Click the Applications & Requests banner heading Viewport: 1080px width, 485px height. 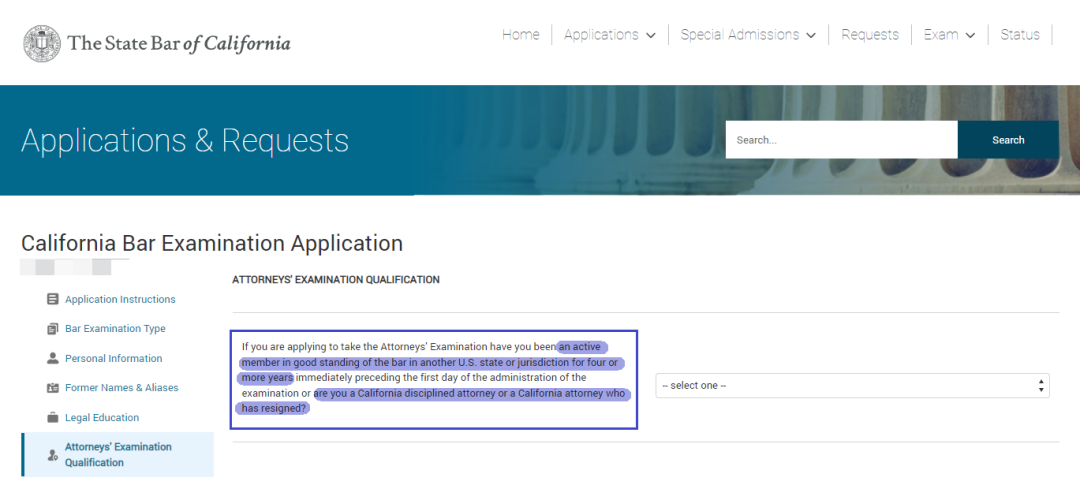185,140
